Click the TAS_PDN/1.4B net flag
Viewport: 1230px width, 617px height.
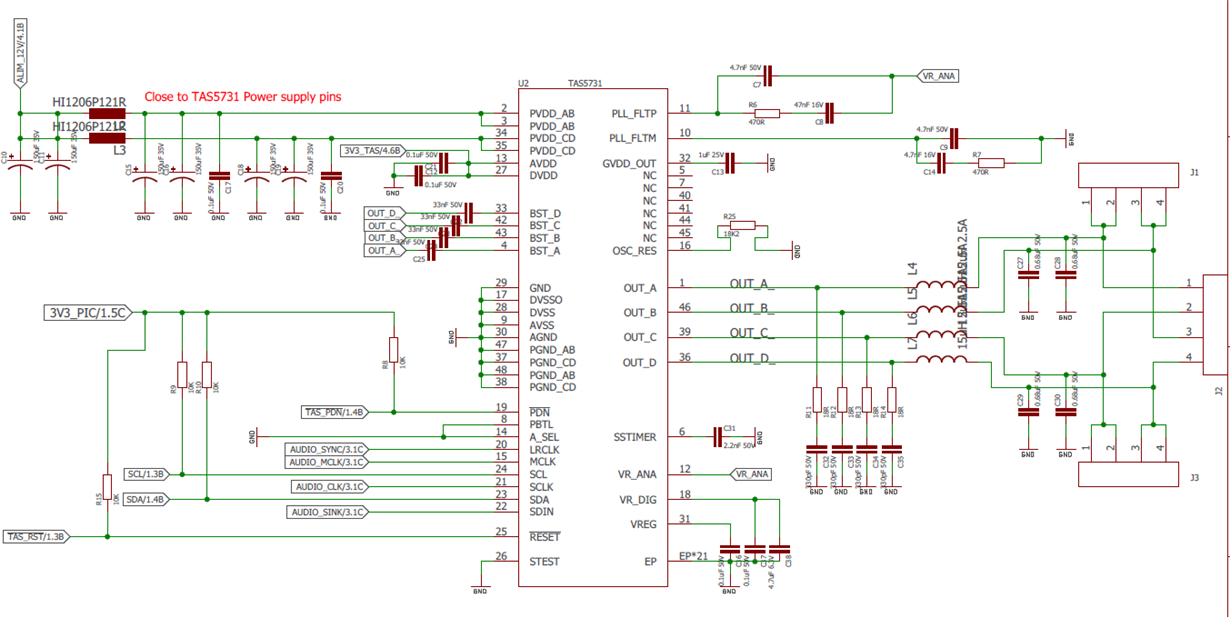[334, 412]
